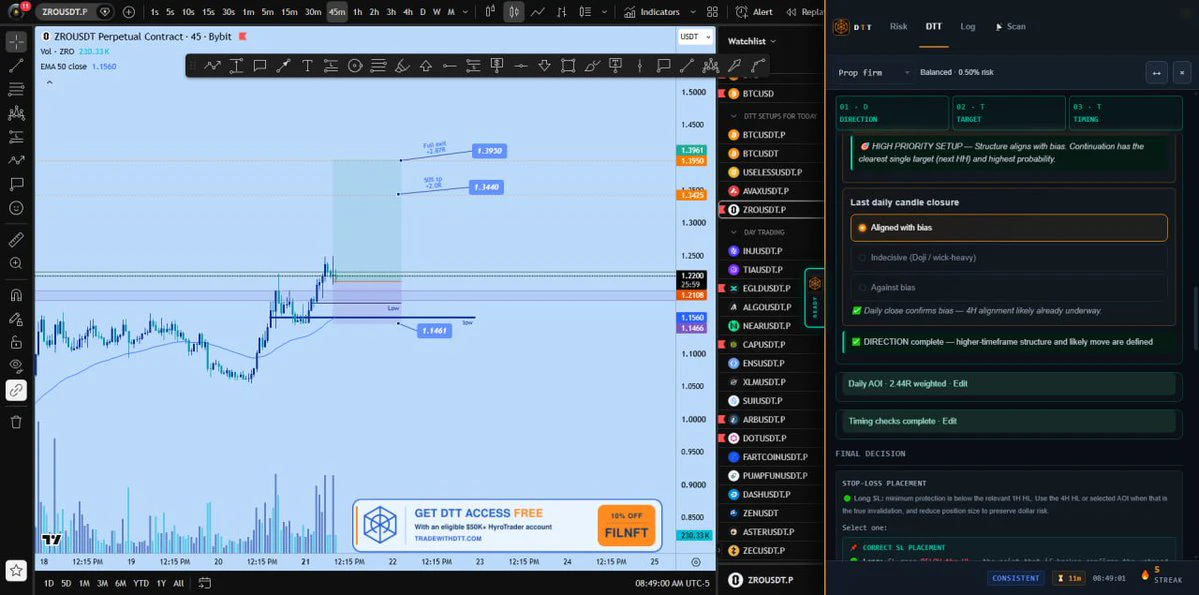
Task: Switch to the Log tab
Action: tap(968, 27)
